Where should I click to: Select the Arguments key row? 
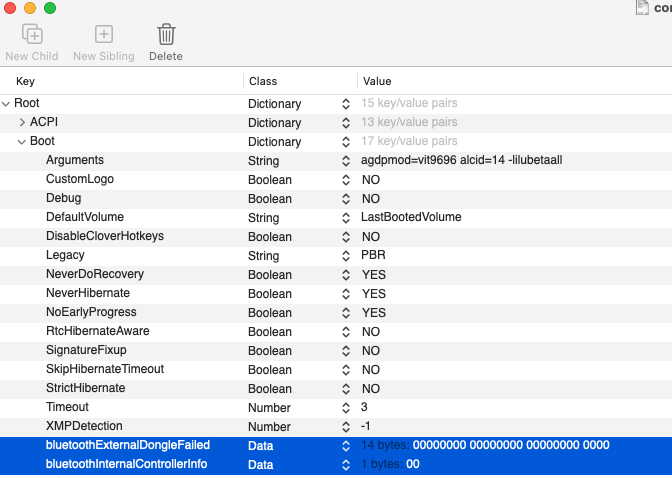click(336, 161)
